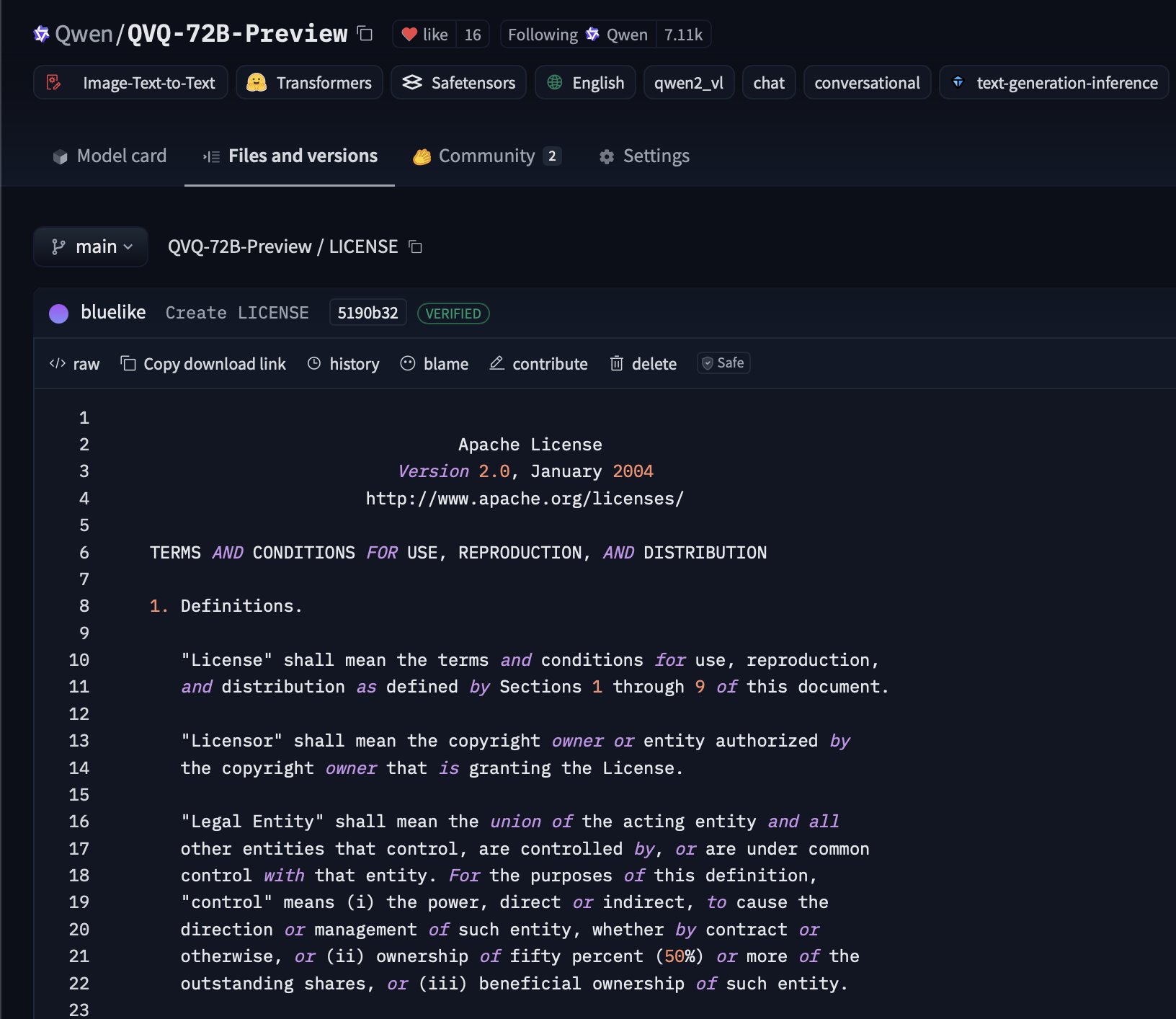Click Copy download link
The width and height of the screenshot is (1176, 1019).
click(203, 364)
